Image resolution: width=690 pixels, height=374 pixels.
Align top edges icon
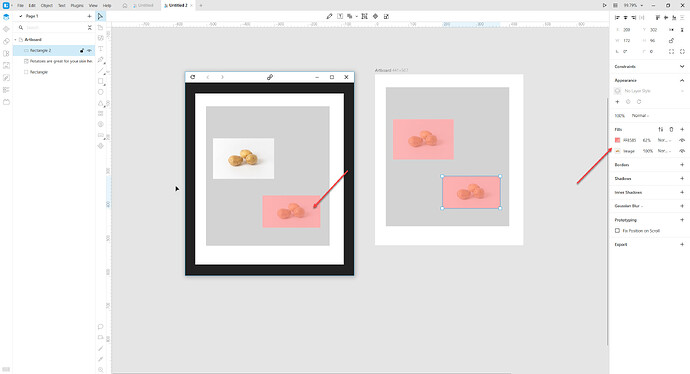point(657,18)
